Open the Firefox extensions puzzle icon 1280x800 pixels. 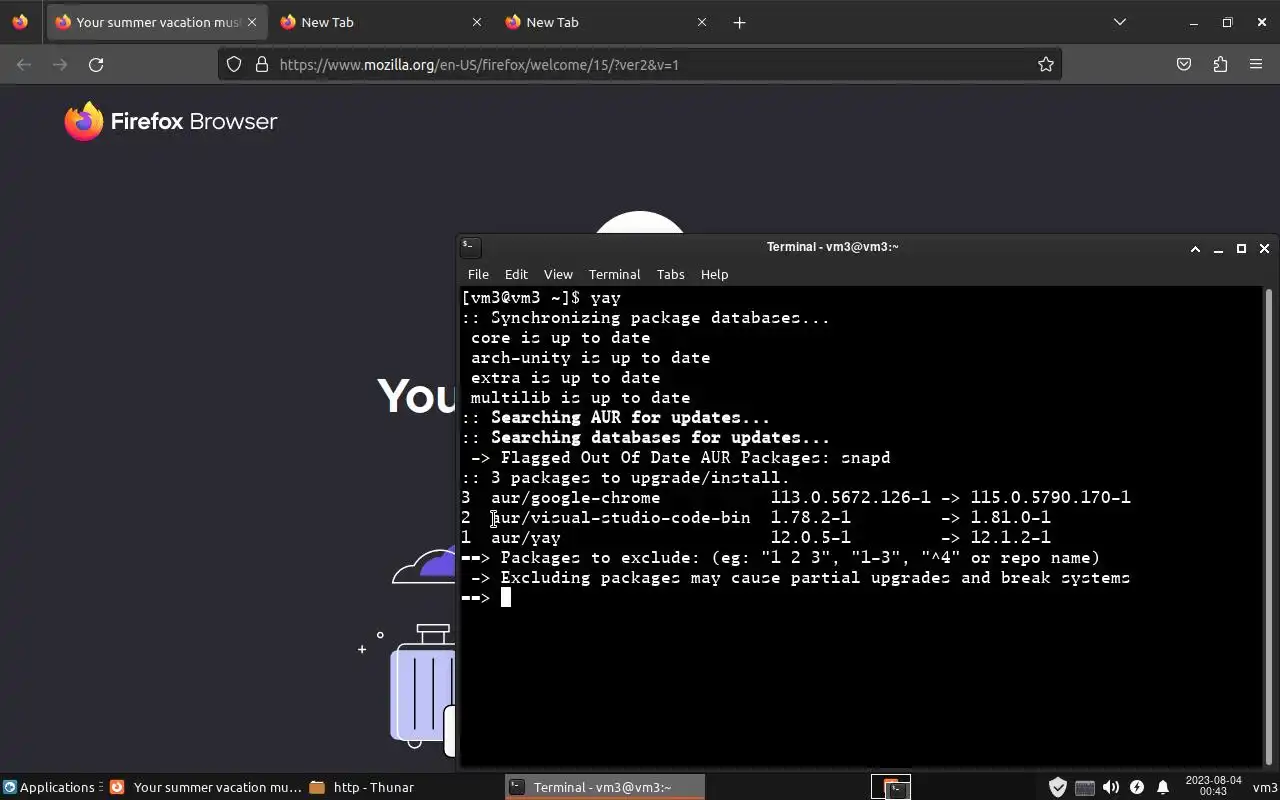[x=1220, y=65]
